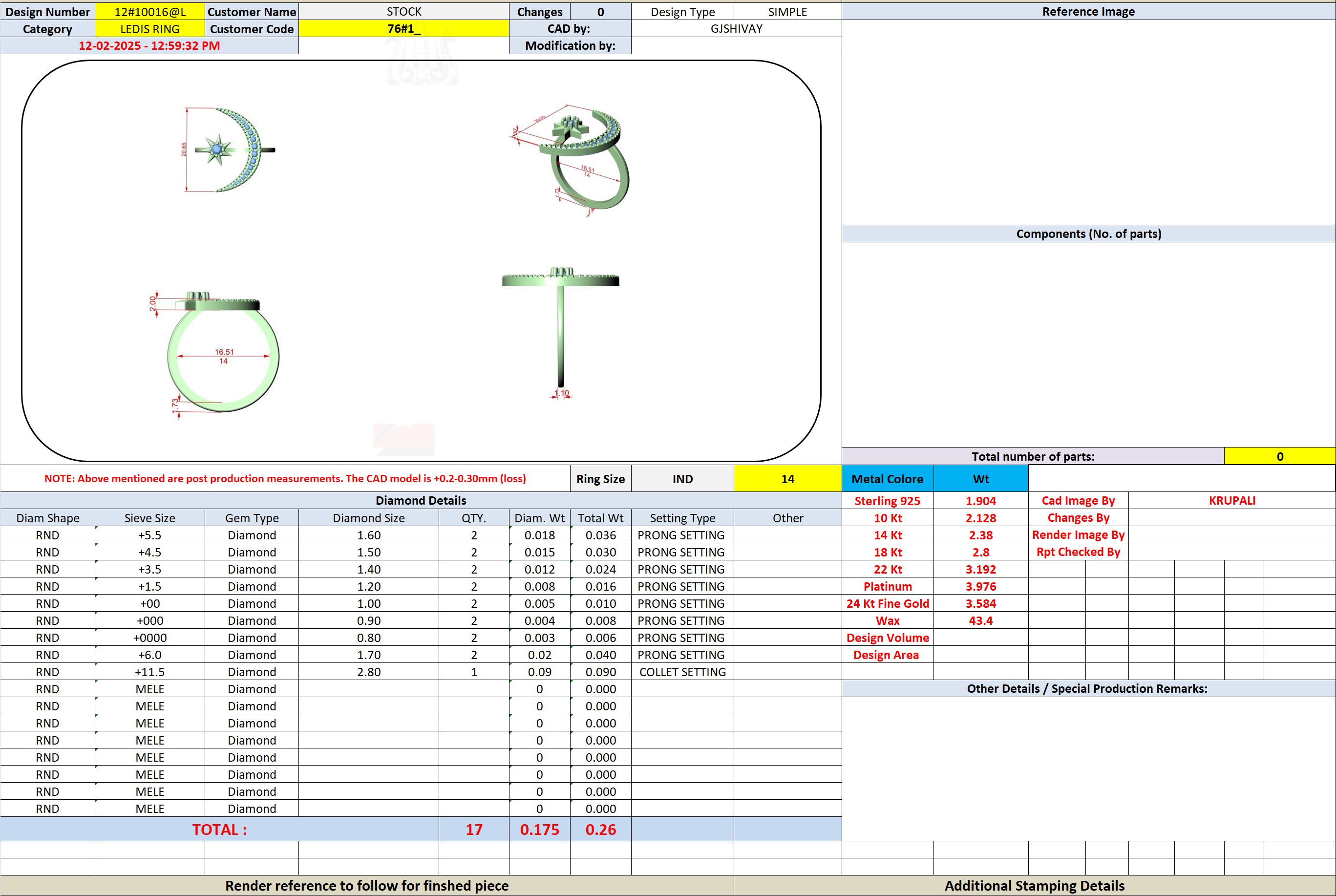Select the Changes By label cell
Screen dimensions: 1336x896
[x=1079, y=518]
